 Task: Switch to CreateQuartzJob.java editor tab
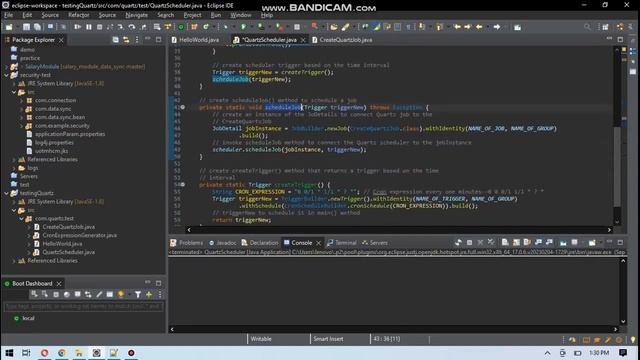[x=342, y=40]
